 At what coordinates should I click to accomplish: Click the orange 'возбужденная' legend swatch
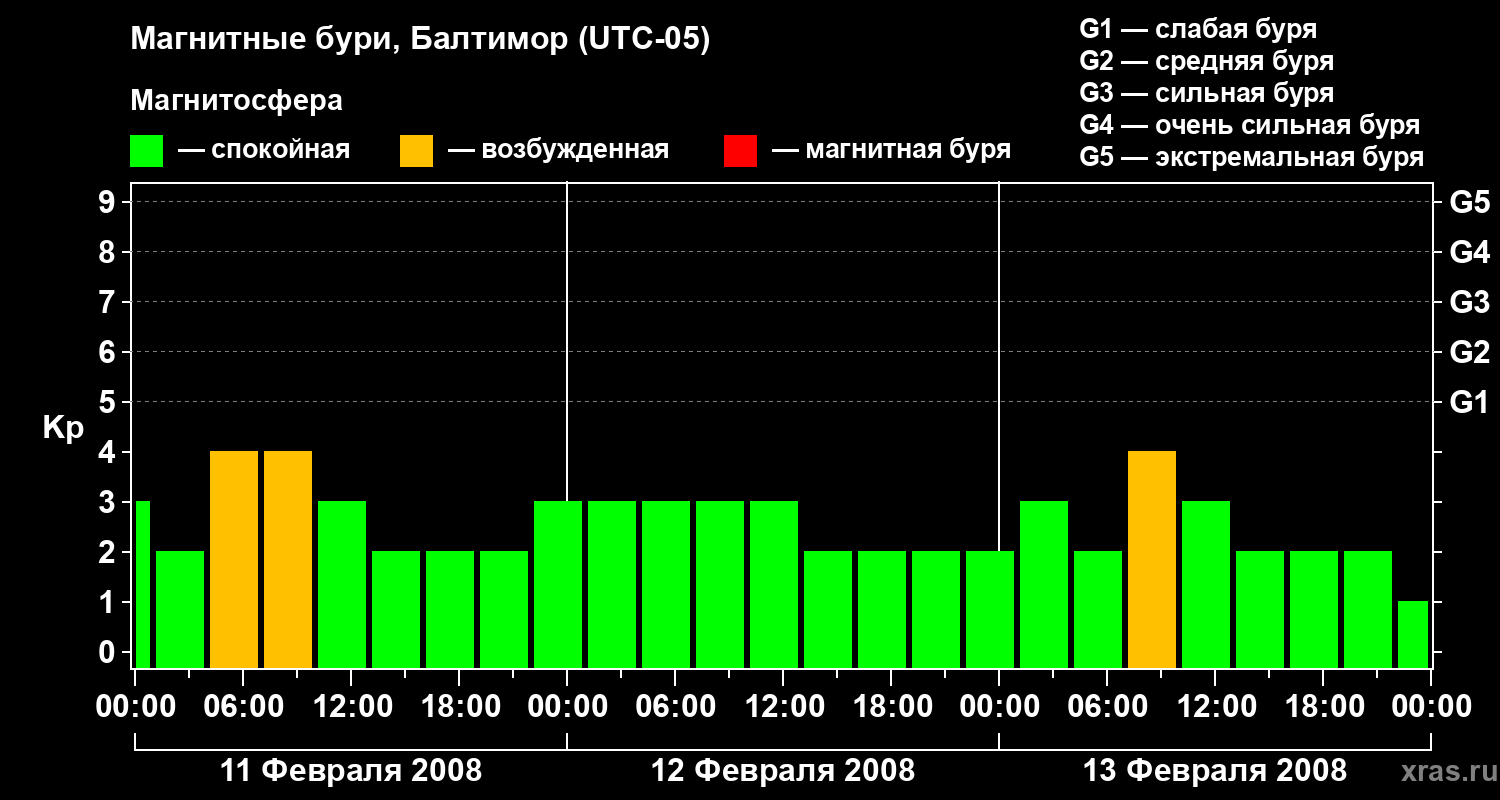tap(416, 151)
